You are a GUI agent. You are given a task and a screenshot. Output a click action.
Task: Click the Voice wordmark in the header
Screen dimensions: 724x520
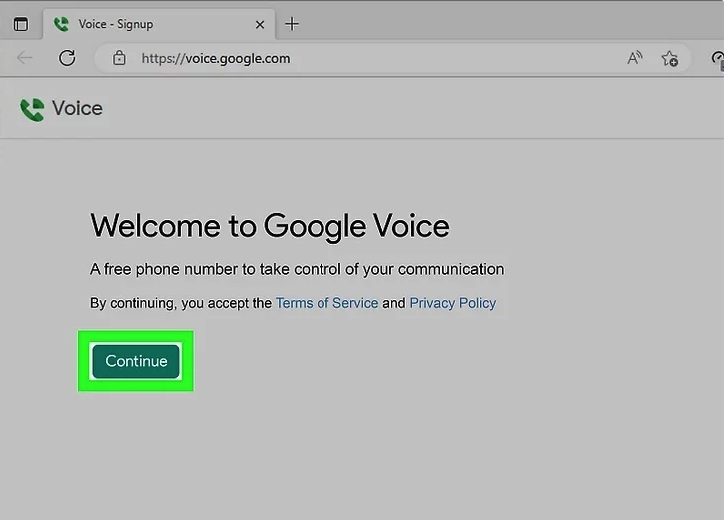[x=77, y=108]
